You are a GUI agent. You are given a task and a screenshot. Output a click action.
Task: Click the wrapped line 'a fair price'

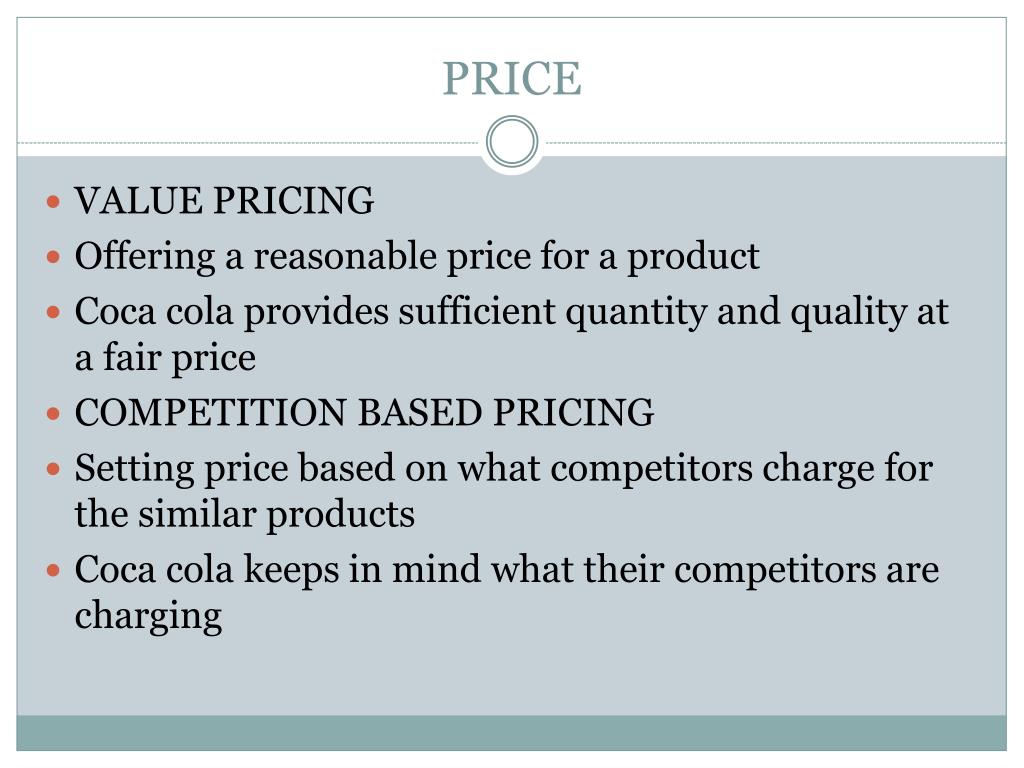pos(165,359)
